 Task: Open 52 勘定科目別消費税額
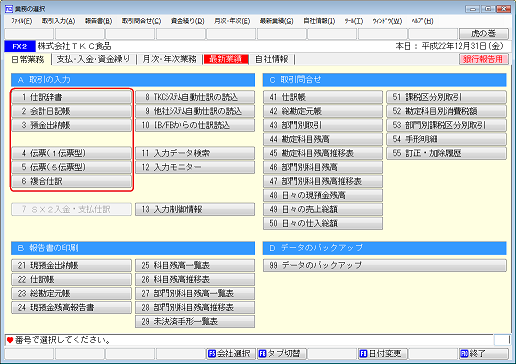(x=446, y=111)
